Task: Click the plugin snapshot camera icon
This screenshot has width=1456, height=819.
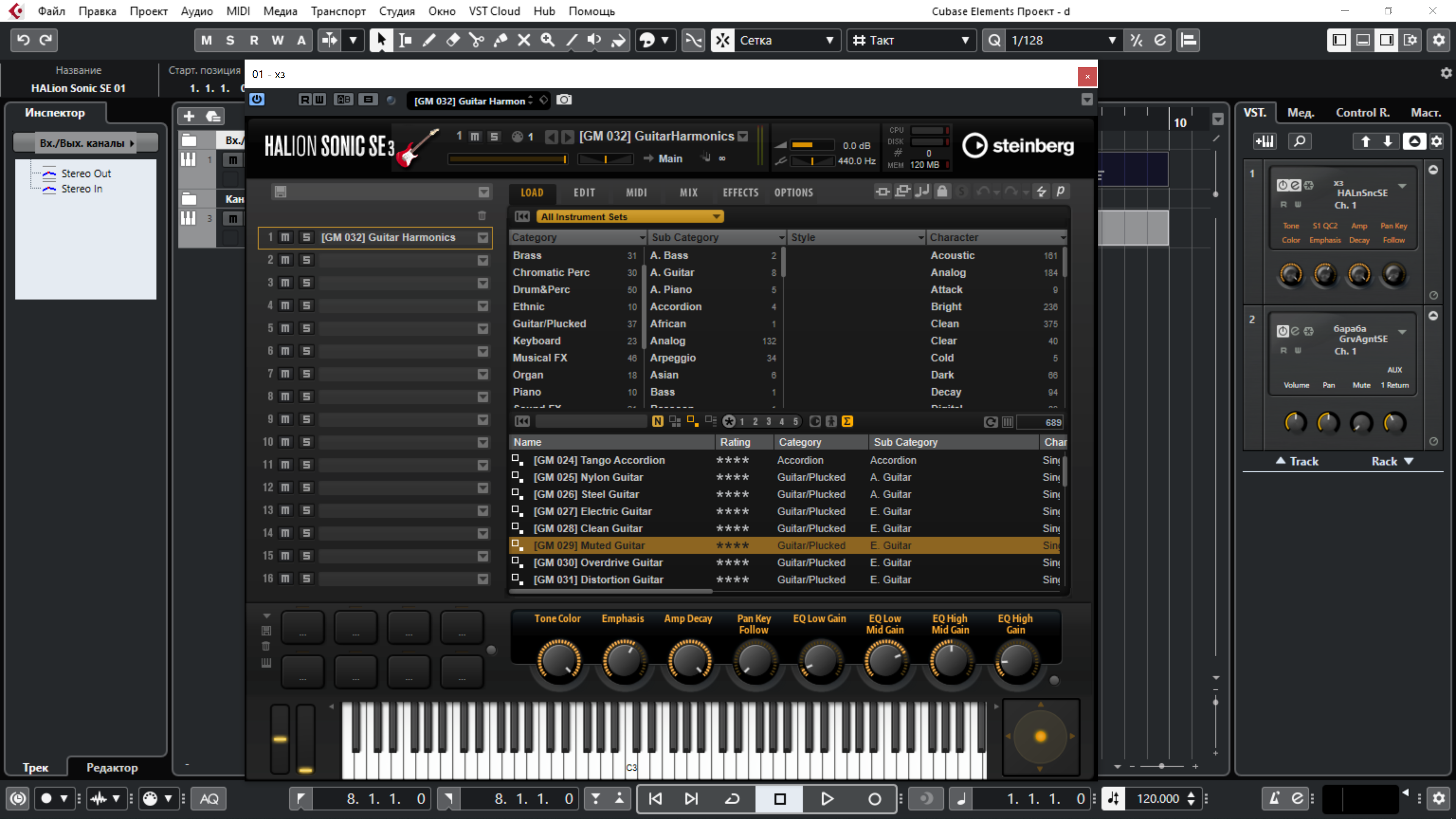Action: click(563, 100)
